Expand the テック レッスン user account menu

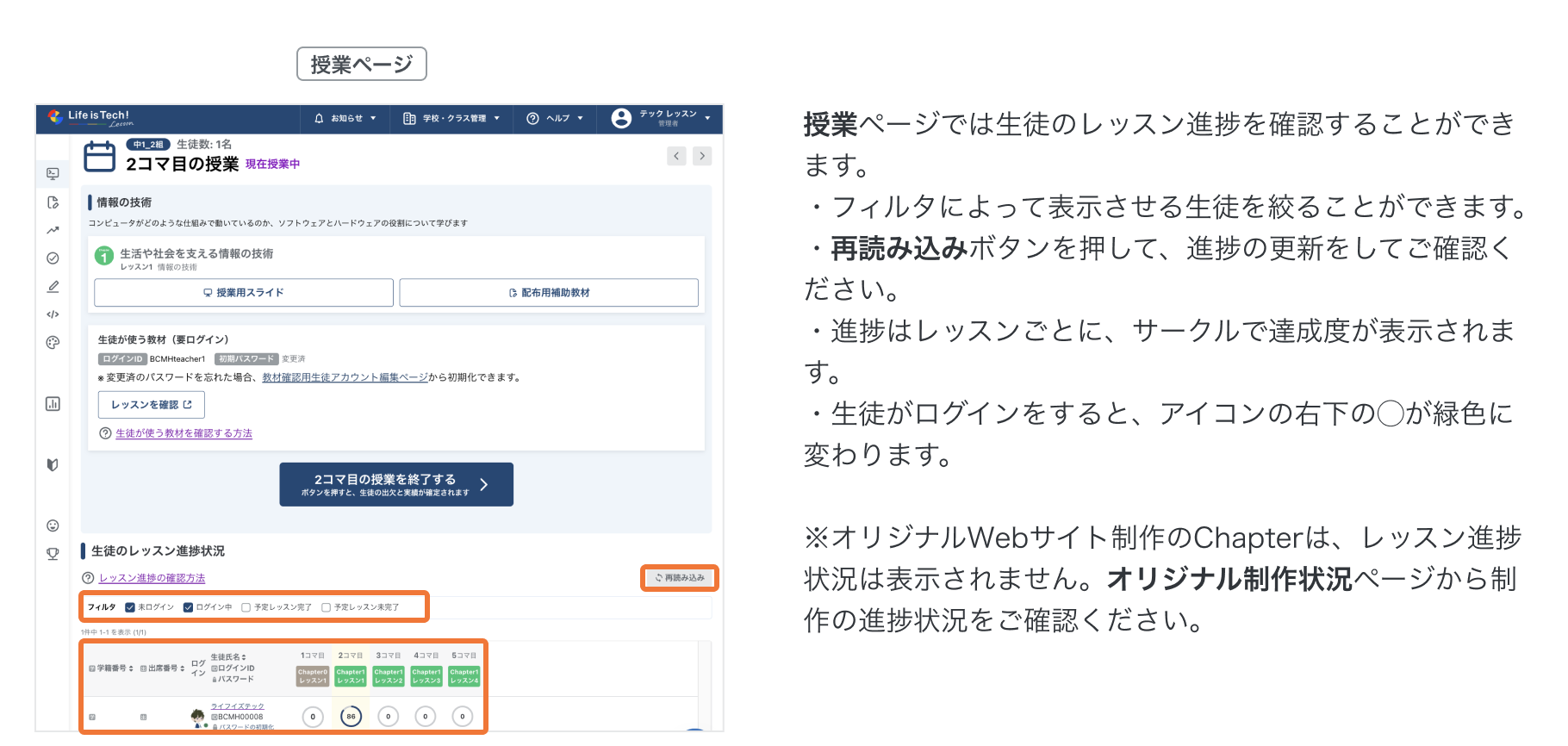[662, 118]
